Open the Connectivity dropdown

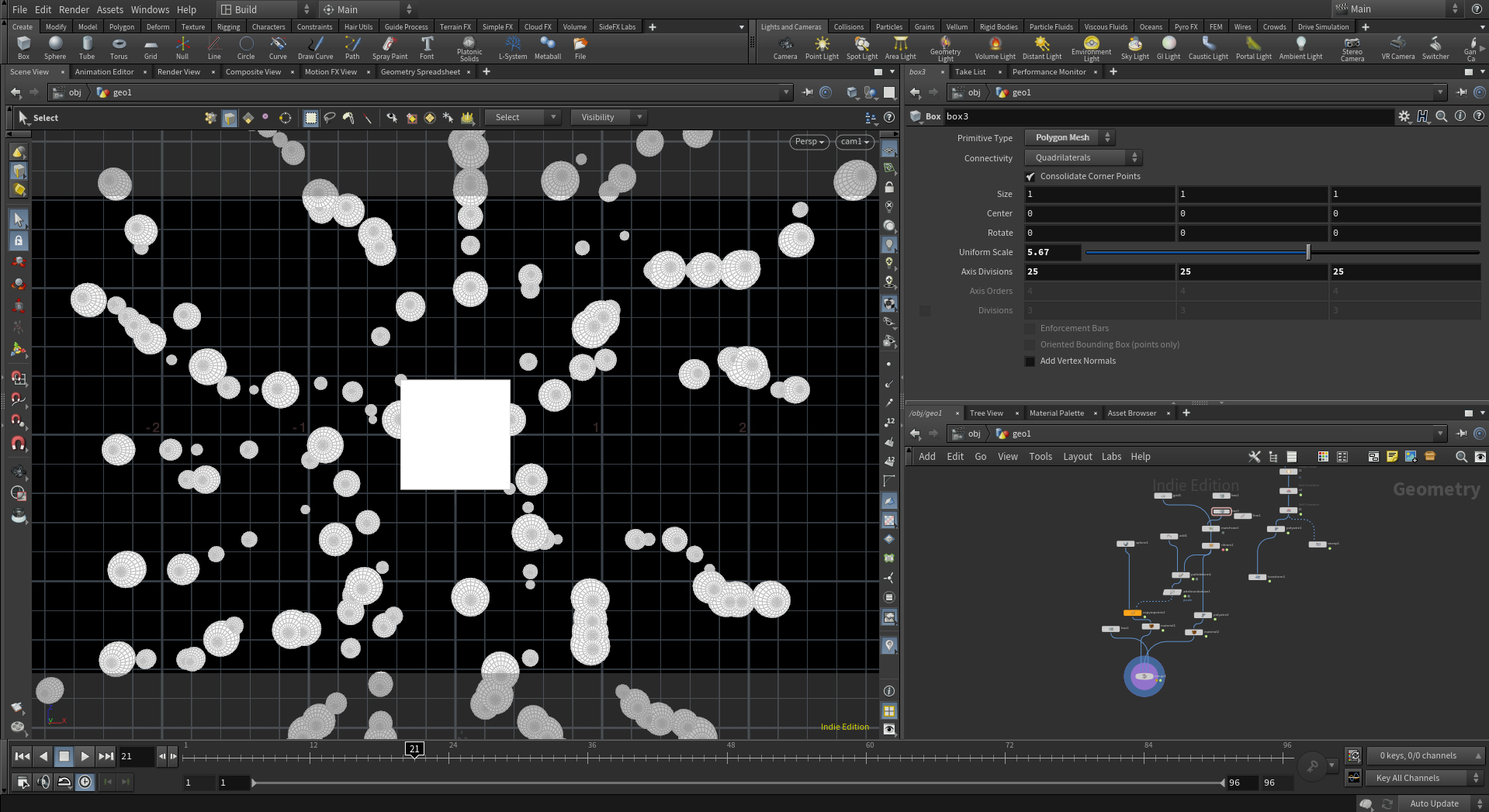click(1083, 158)
